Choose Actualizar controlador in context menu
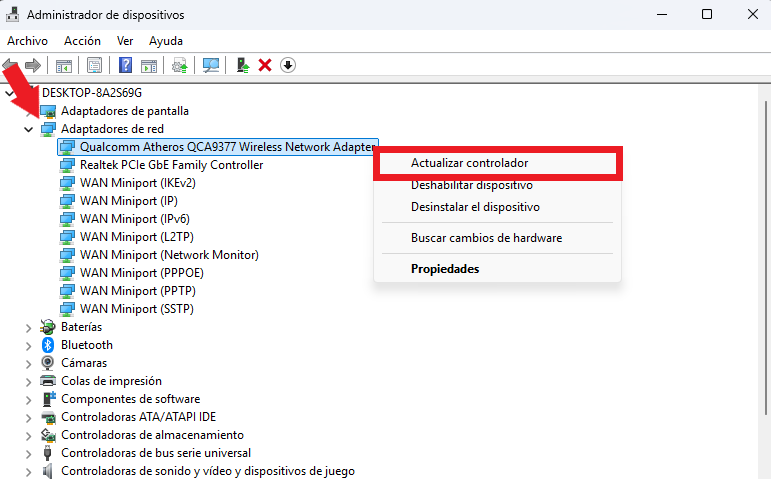The height and width of the screenshot is (479, 771). pos(498,163)
